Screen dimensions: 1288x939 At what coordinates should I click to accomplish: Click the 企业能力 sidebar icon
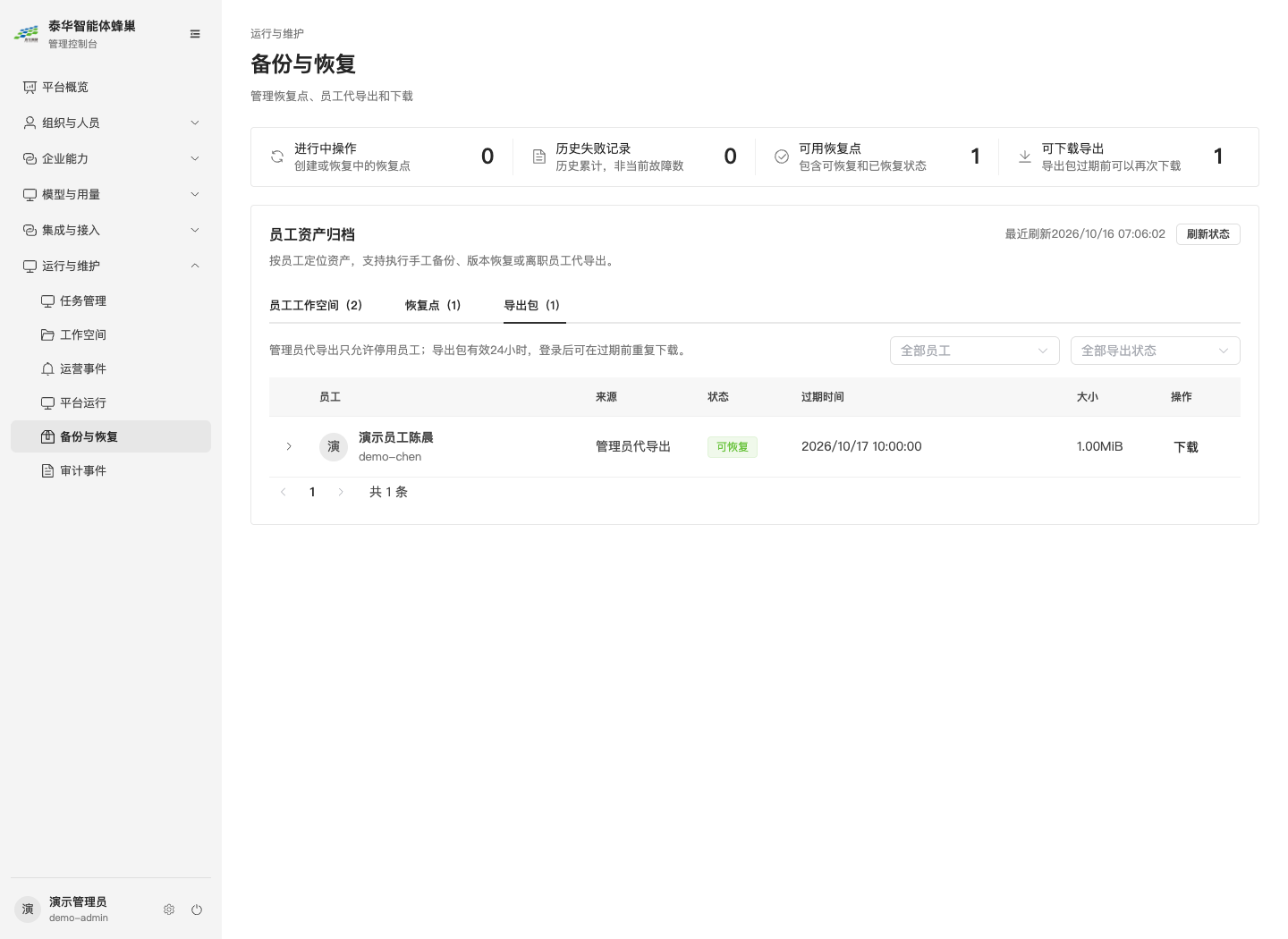30,158
